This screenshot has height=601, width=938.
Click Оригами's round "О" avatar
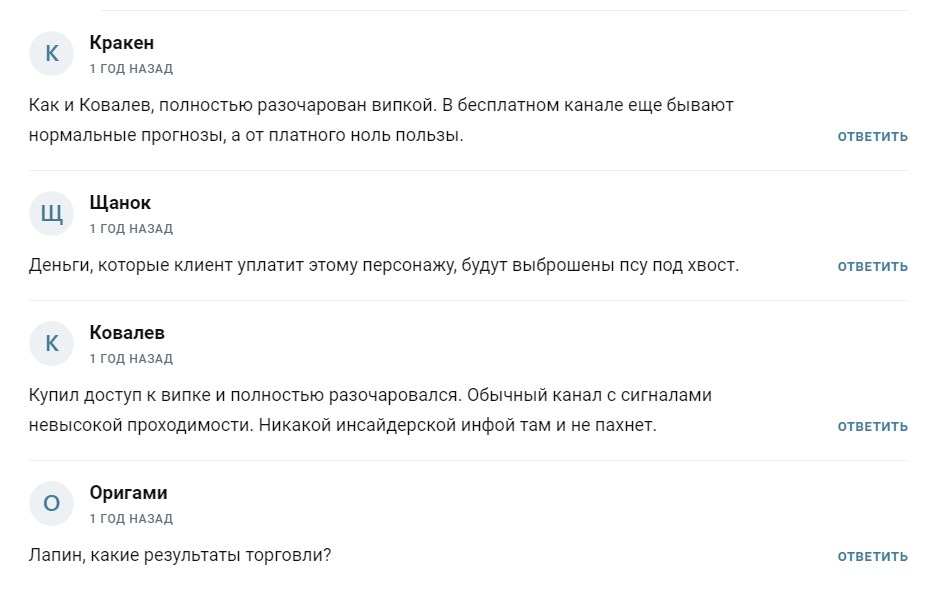pyautogui.click(x=52, y=504)
